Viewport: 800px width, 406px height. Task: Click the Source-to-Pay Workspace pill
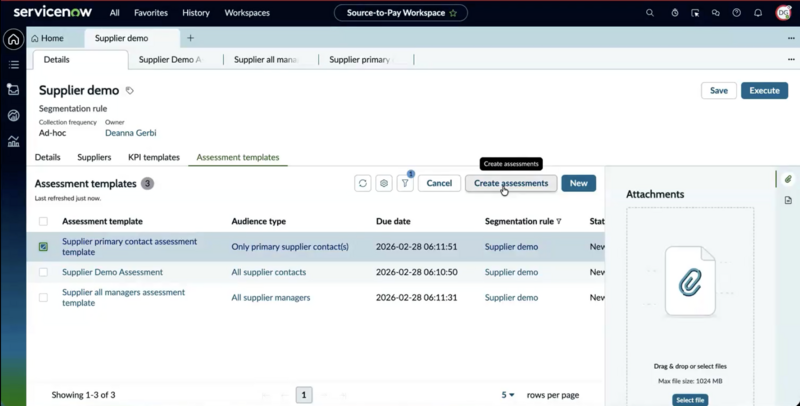(401, 13)
